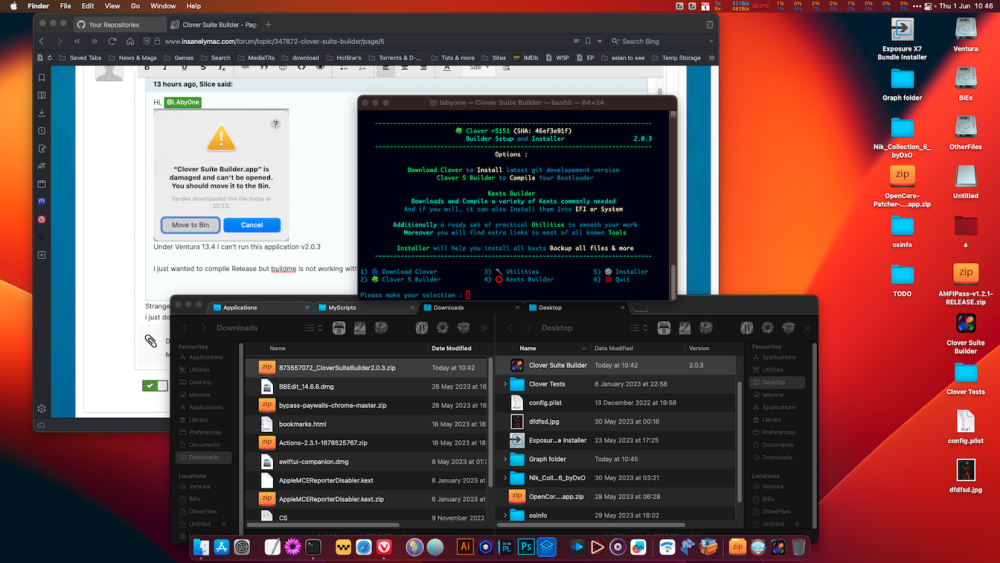Click the Search Bing input field
This screenshot has width=1000, height=563.
[x=663, y=41]
